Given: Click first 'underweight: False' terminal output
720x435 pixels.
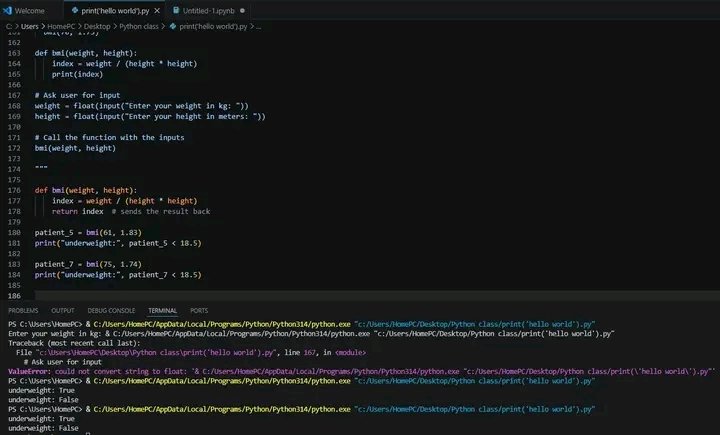Looking at the screenshot, I should 43,400.
